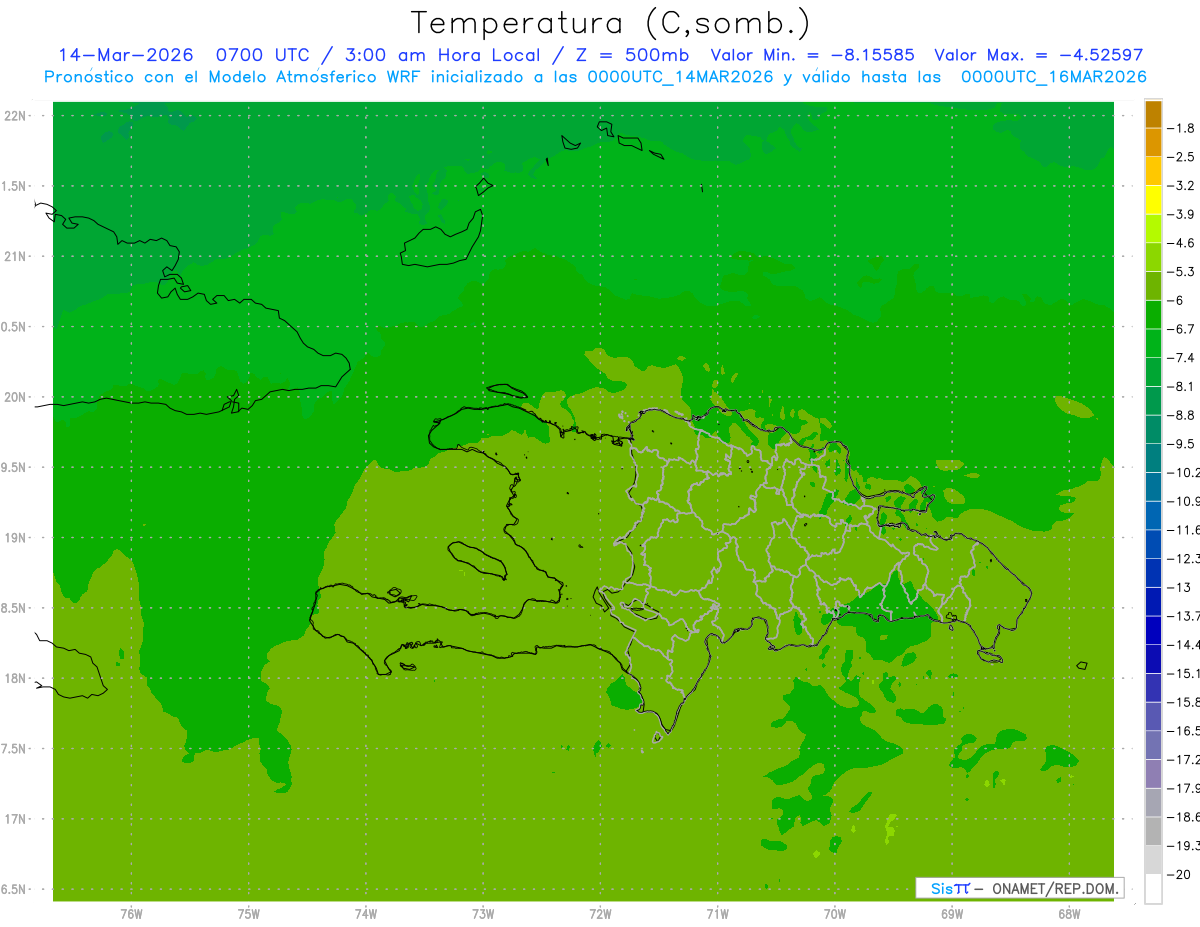The width and height of the screenshot is (1200, 927).
Task: Click the "8.5N" latitude label
Action: pos(15,608)
